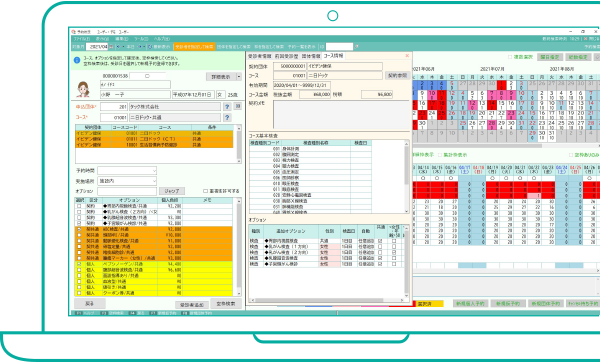This screenshot has width=600, height=362.
Task: Open the ファイル menu
Action: click(82, 39)
